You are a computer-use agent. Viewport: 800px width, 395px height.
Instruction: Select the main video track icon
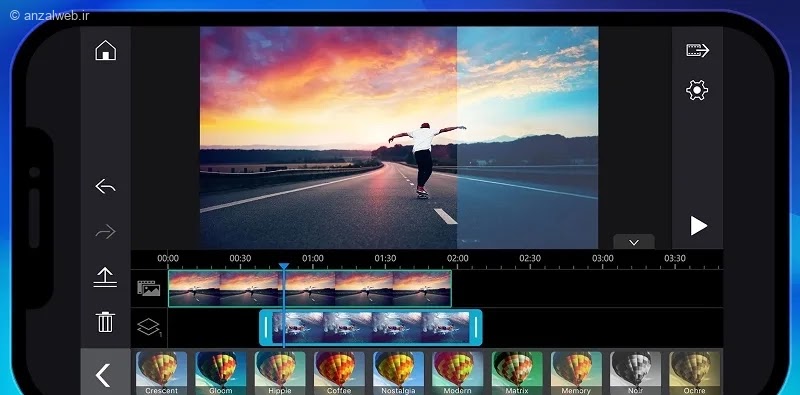coord(148,288)
